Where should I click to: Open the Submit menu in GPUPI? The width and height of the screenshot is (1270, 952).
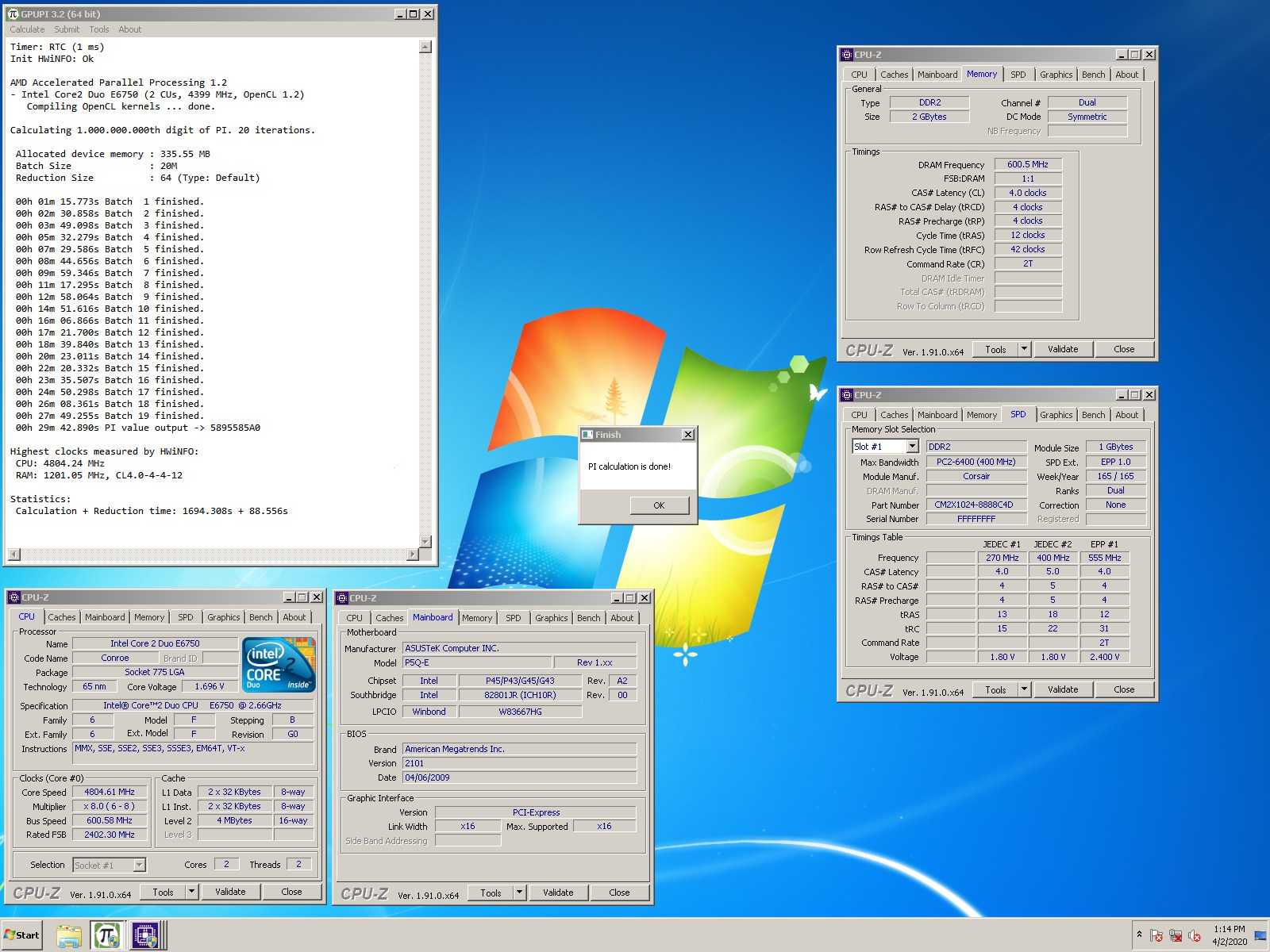[x=67, y=29]
